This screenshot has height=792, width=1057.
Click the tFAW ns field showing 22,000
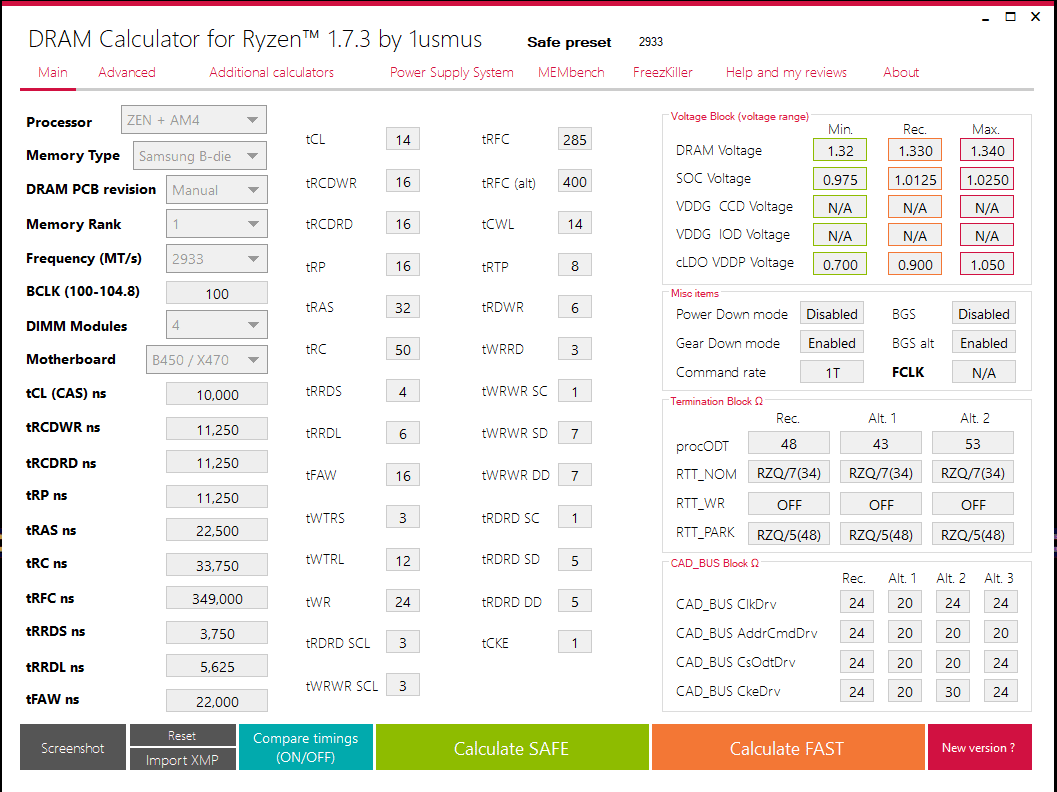point(217,701)
